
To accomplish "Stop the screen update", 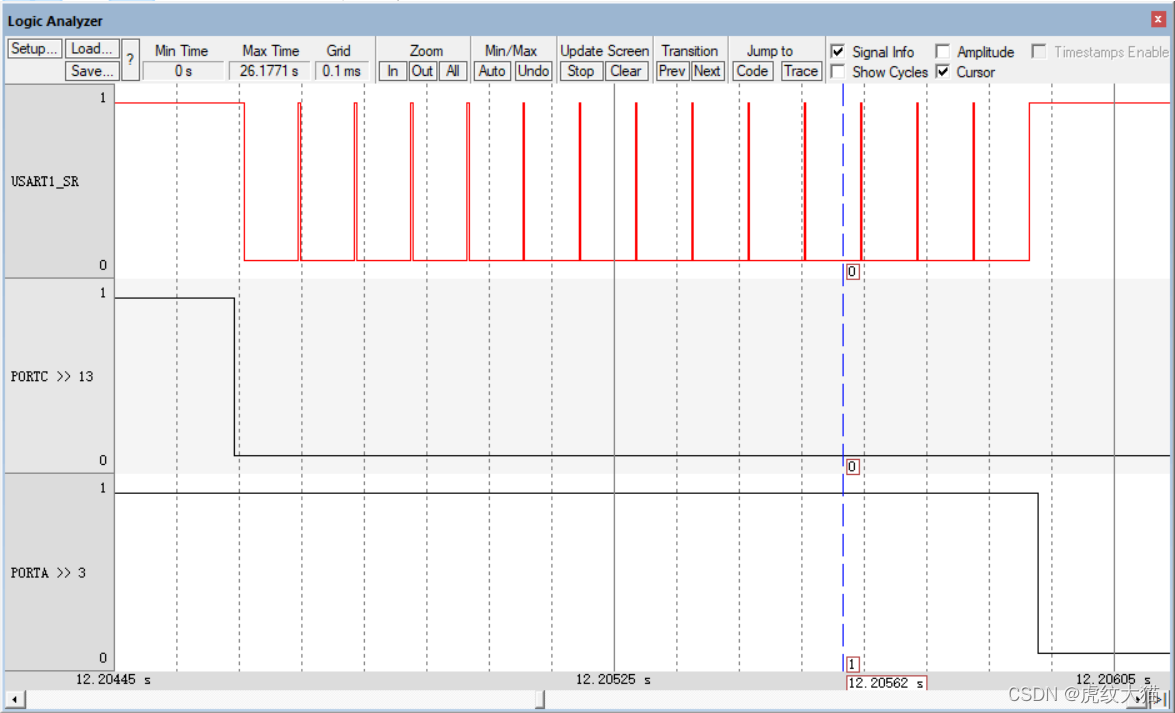I will tap(581, 71).
